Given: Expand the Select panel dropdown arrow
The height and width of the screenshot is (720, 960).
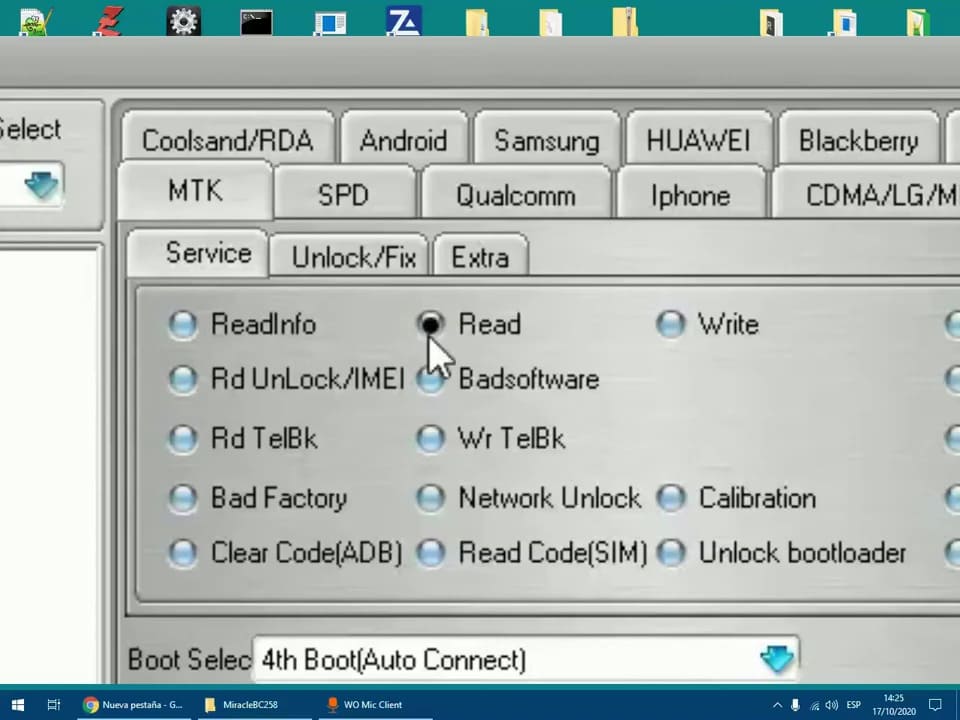Looking at the screenshot, I should [42, 186].
